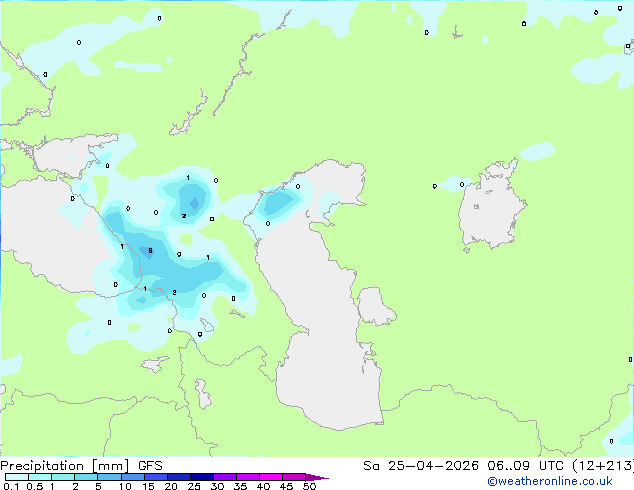Click the 40–45 mm magenta legend swatch
Viewport: 634px width, 490px height.
[x=271, y=477]
